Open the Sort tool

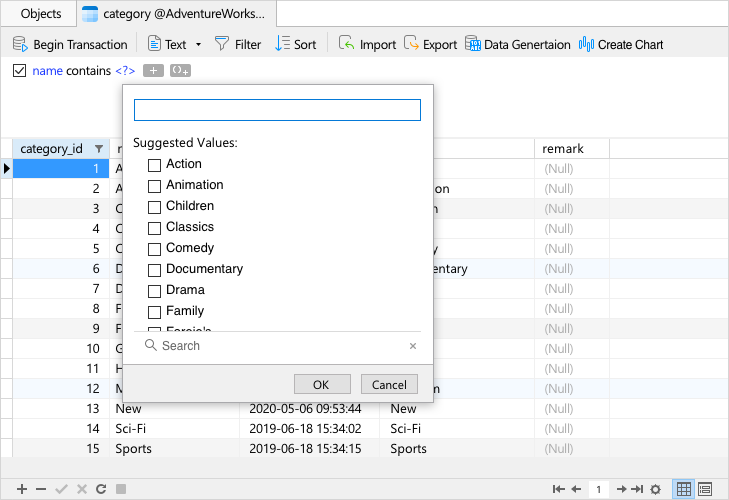[296, 44]
